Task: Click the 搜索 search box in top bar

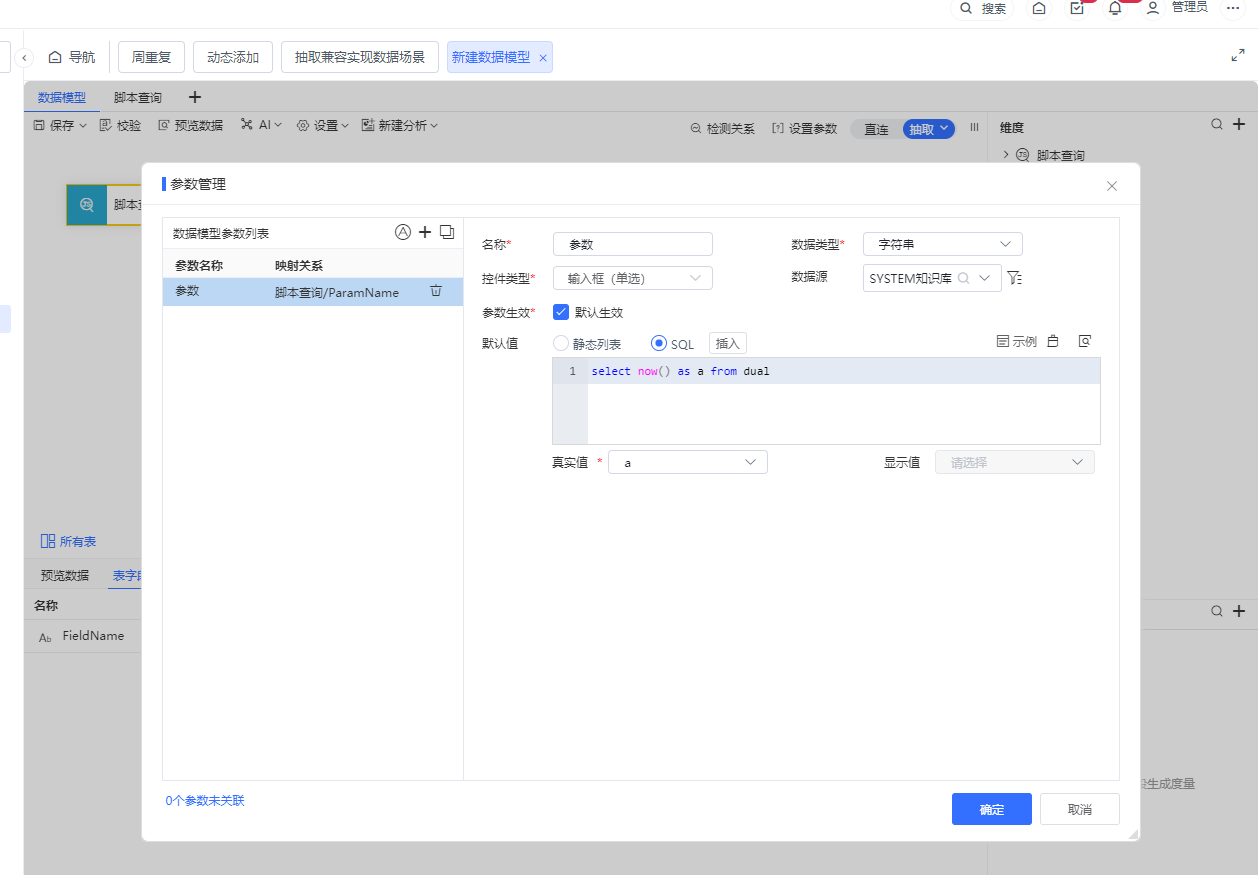Action: [982, 8]
